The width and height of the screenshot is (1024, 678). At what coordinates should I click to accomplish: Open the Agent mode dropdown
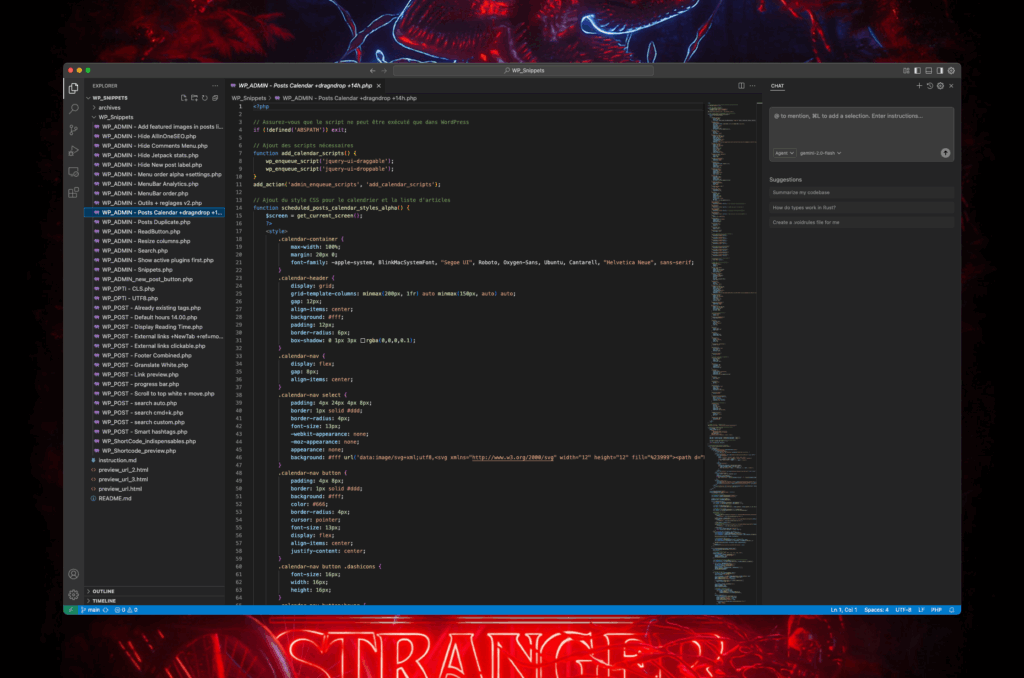click(x=784, y=153)
